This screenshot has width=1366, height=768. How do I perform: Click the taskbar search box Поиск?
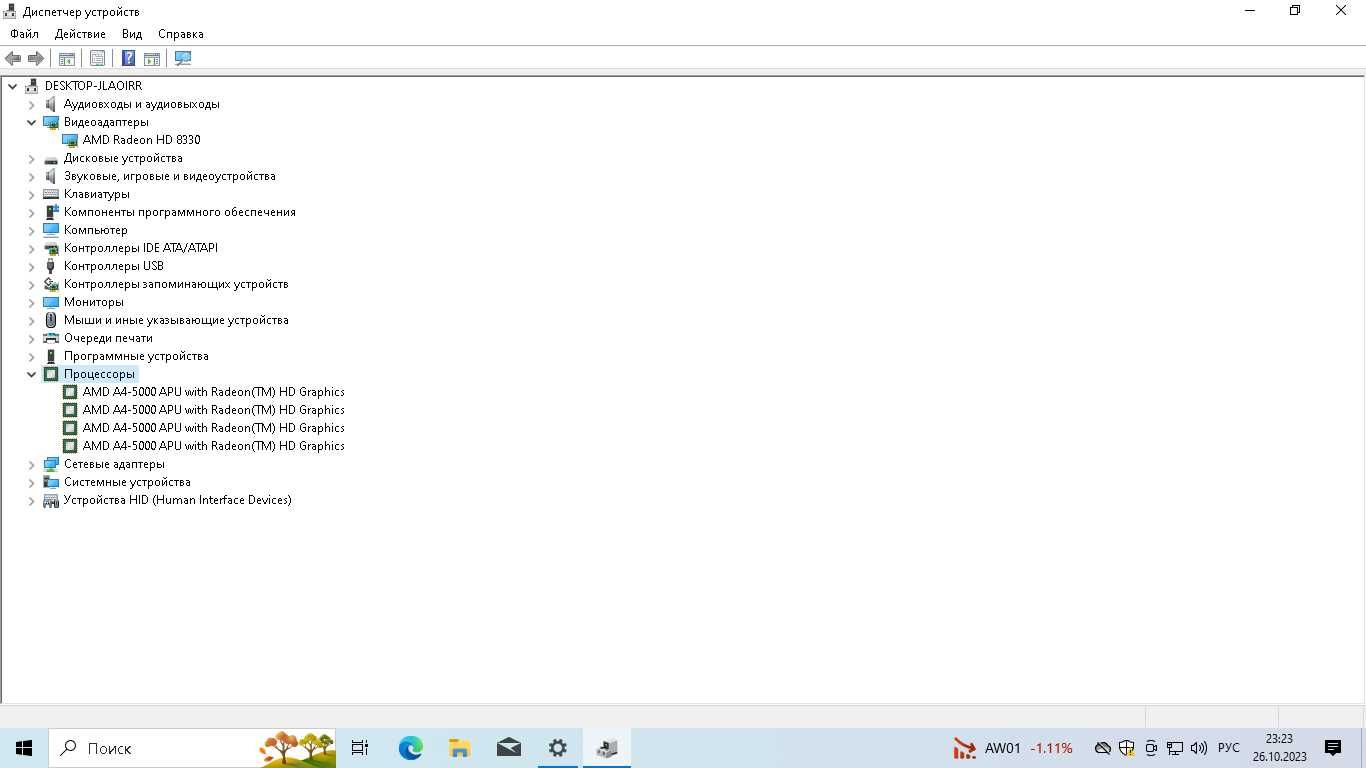193,748
